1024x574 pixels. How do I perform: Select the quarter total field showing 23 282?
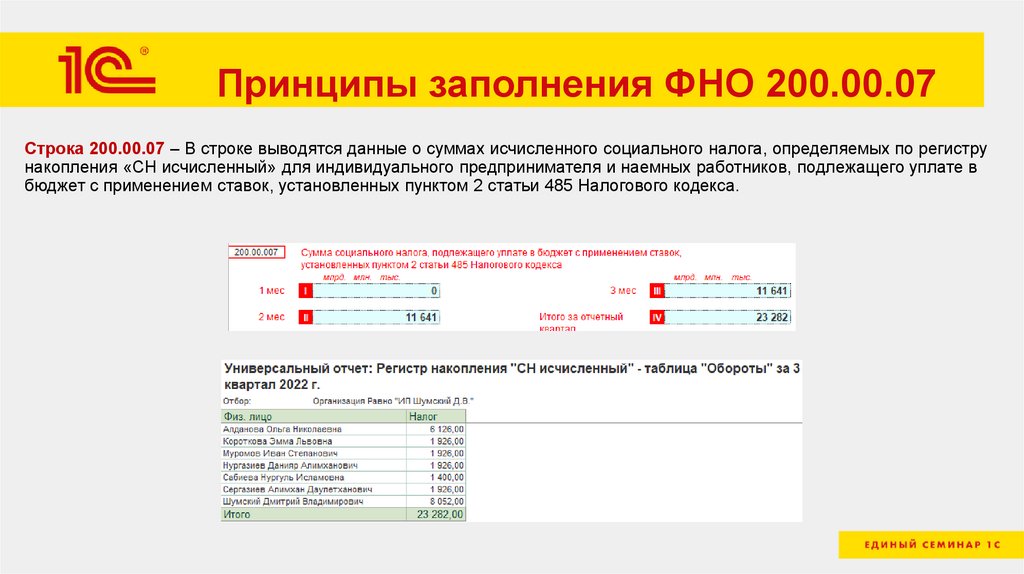pyautogui.click(x=728, y=317)
